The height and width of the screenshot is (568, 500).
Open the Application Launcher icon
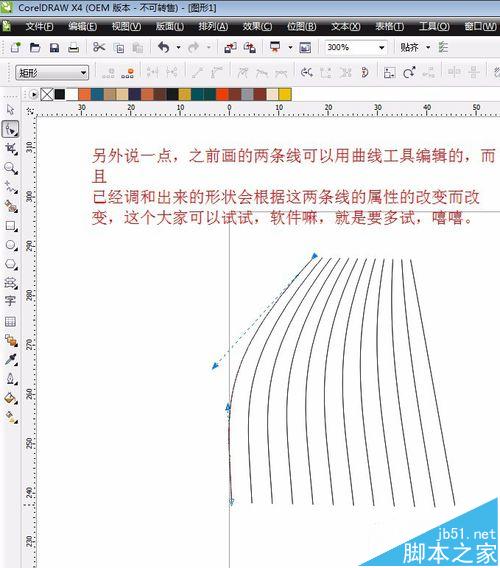(x=275, y=47)
